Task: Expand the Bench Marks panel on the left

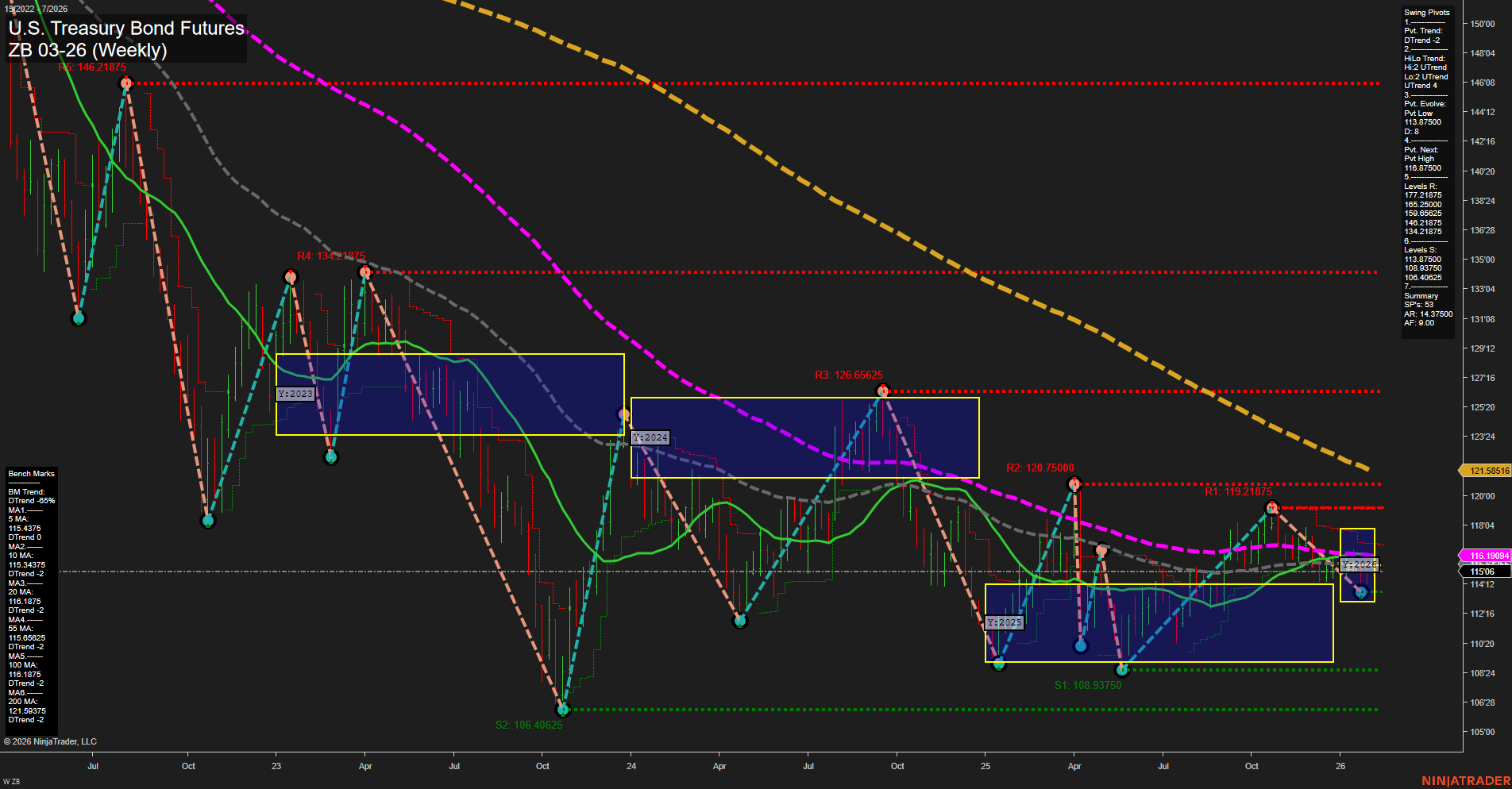Action: 30,473
